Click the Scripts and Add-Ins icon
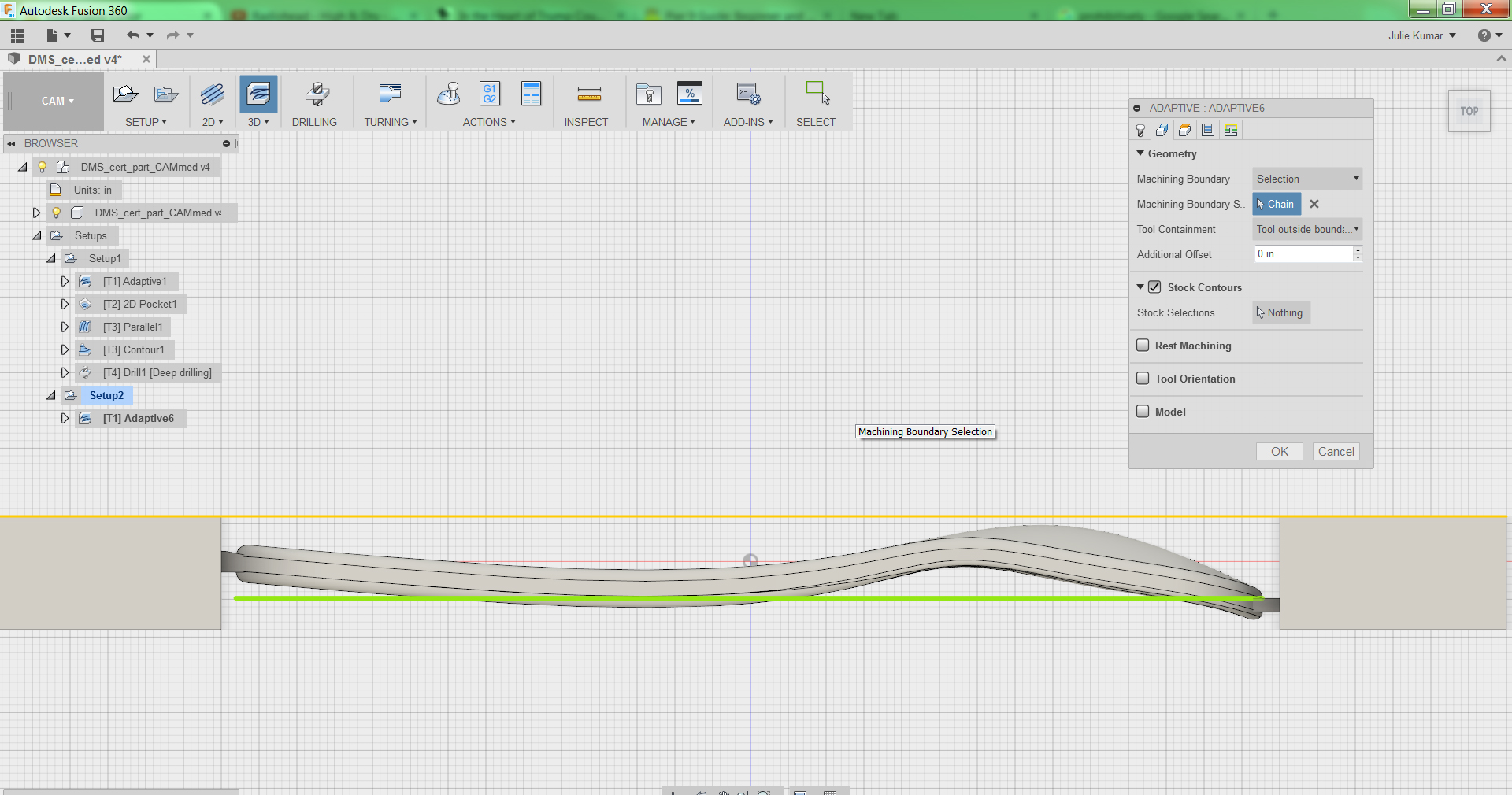 748,94
